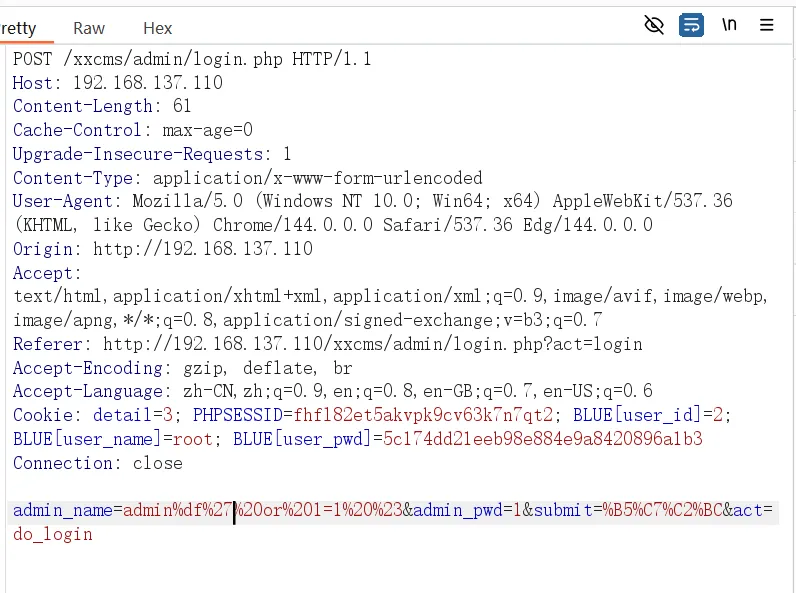Click the Cache-Control max-age=0 line
The height and width of the screenshot is (593, 796).
[x=133, y=130]
